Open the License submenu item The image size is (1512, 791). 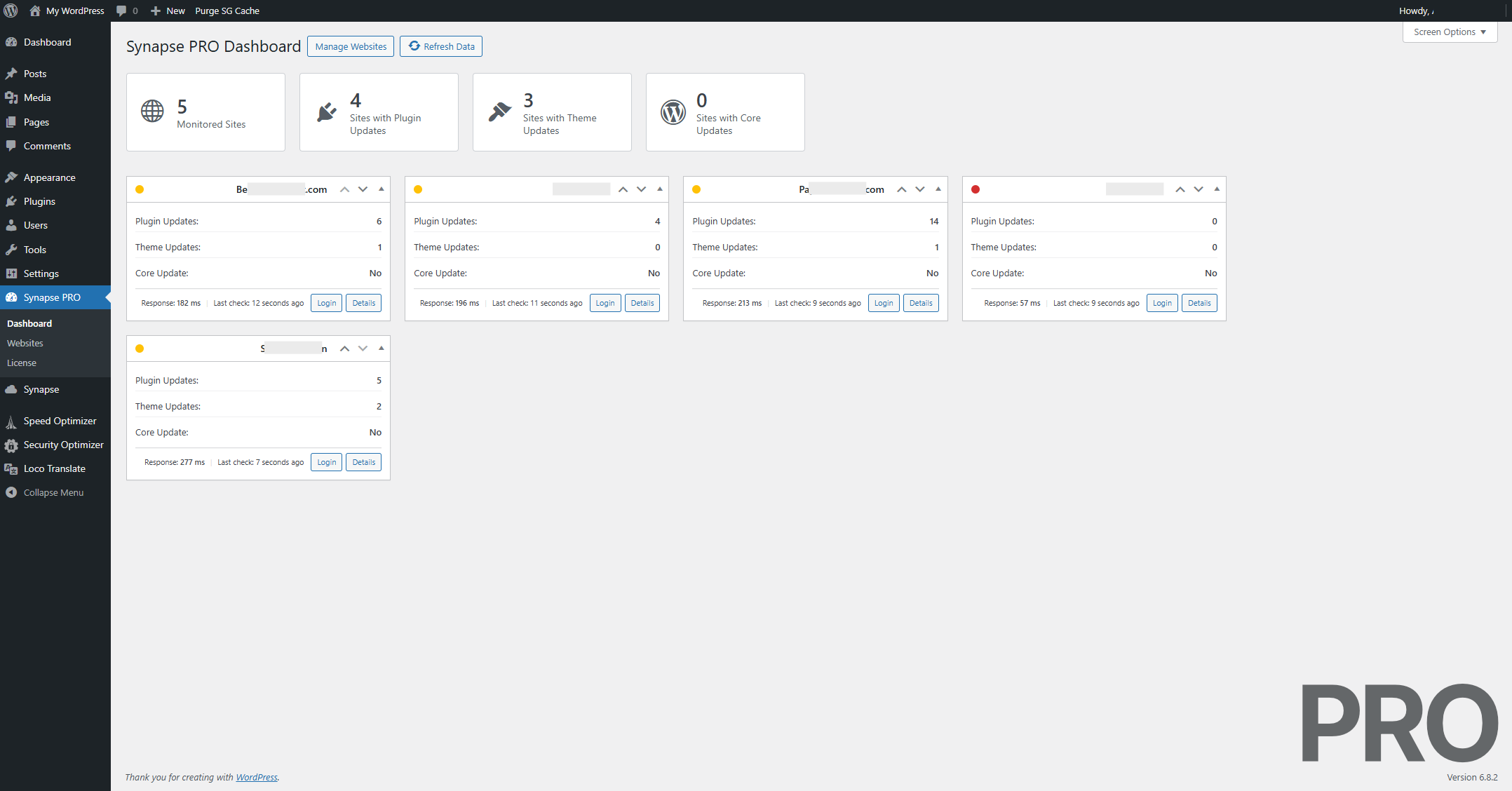coord(22,363)
